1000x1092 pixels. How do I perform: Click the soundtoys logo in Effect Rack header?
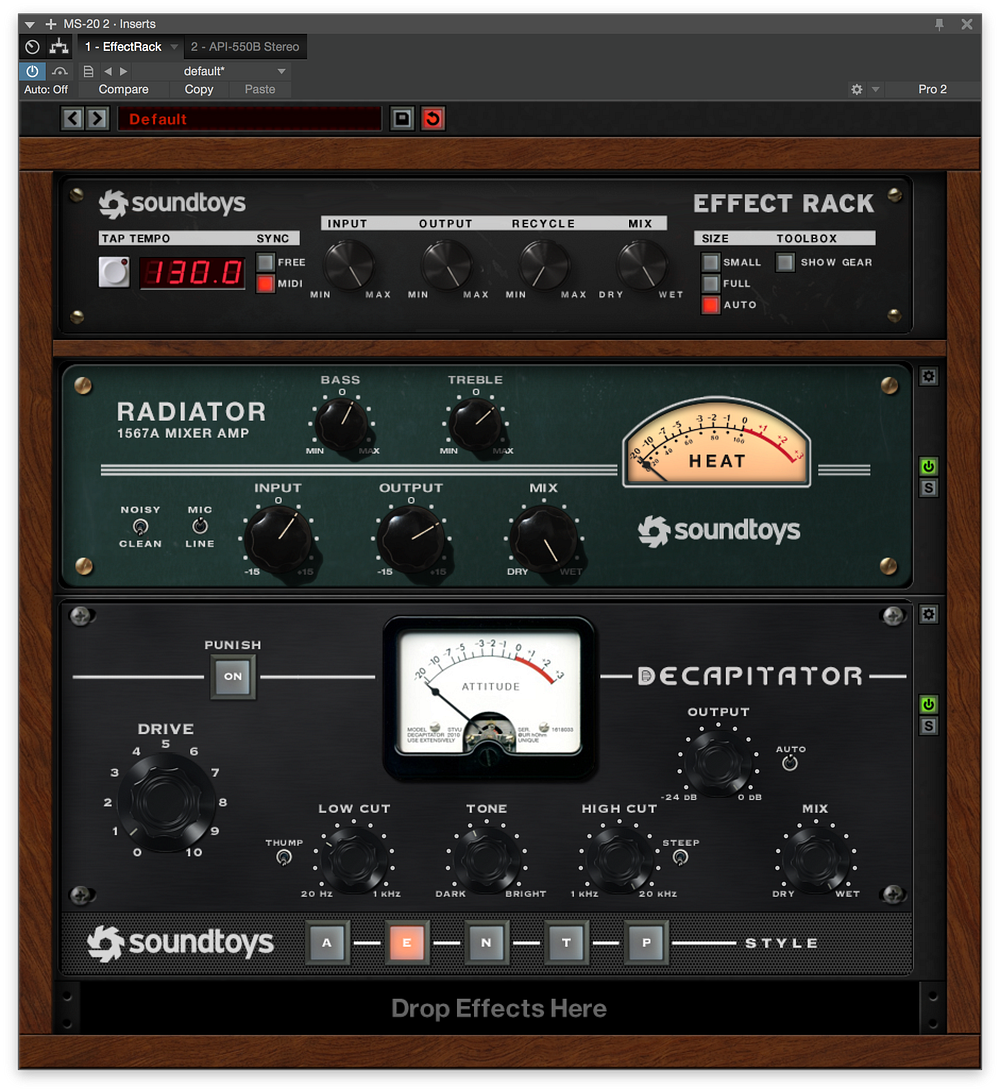(172, 203)
